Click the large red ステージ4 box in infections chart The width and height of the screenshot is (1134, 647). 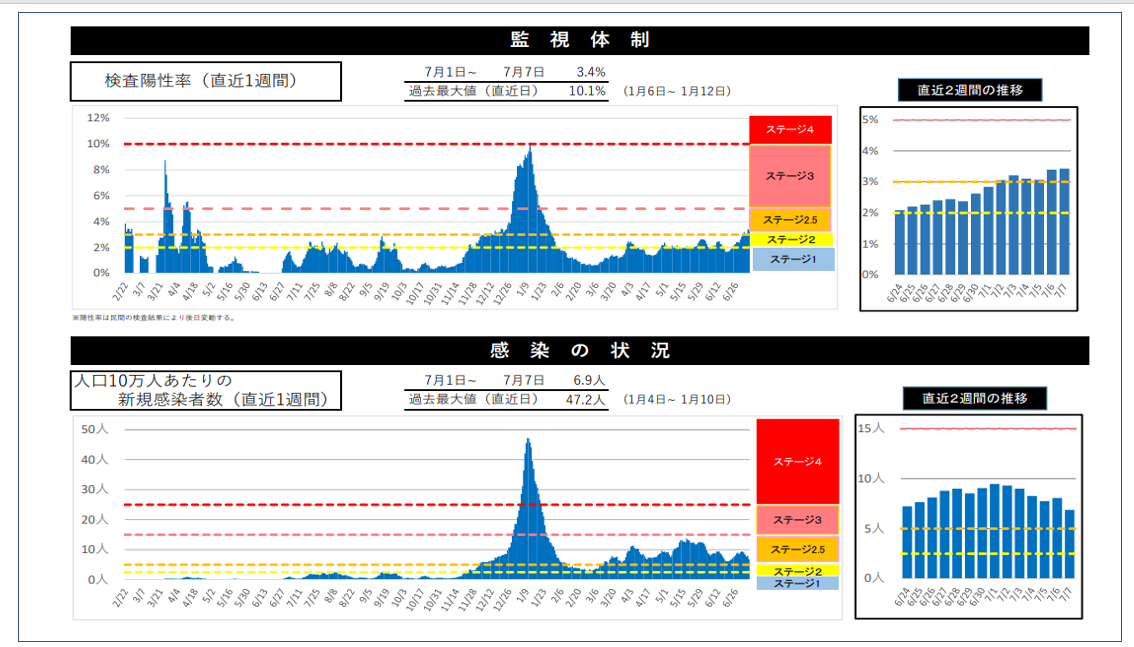[x=797, y=462]
